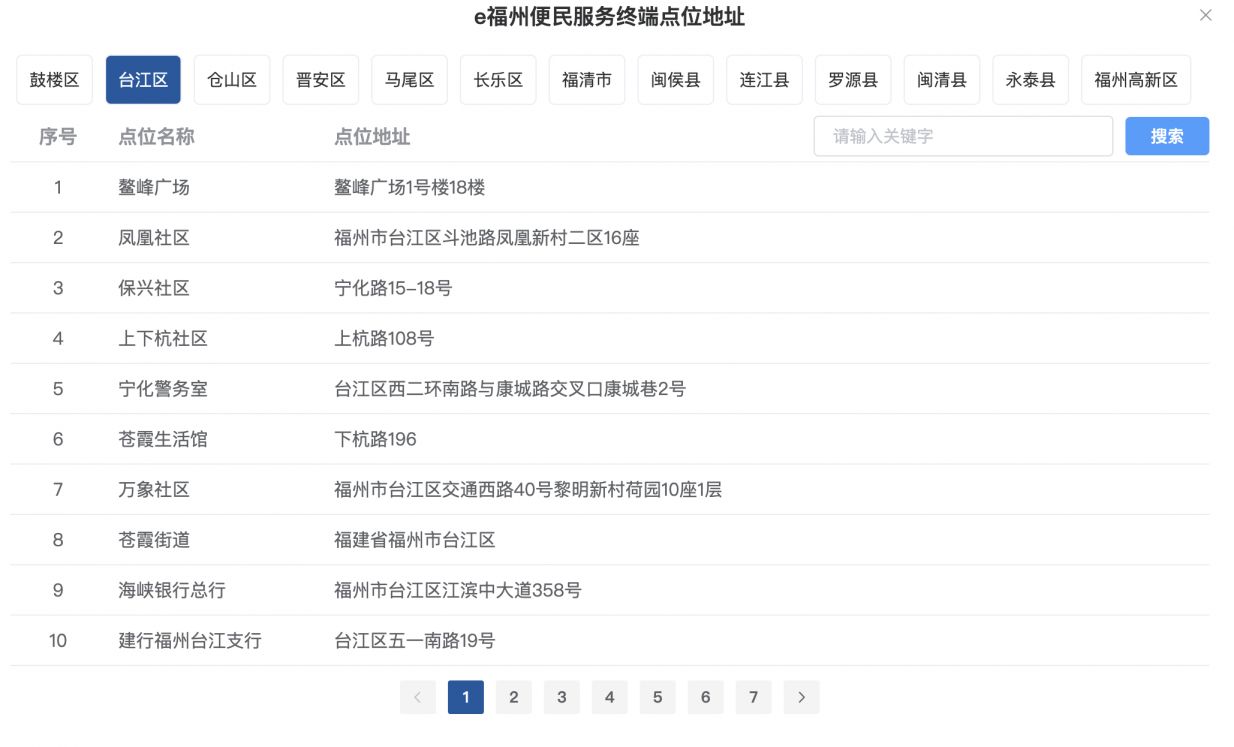Focus the keyword search input field
1234x747 pixels.
point(962,136)
